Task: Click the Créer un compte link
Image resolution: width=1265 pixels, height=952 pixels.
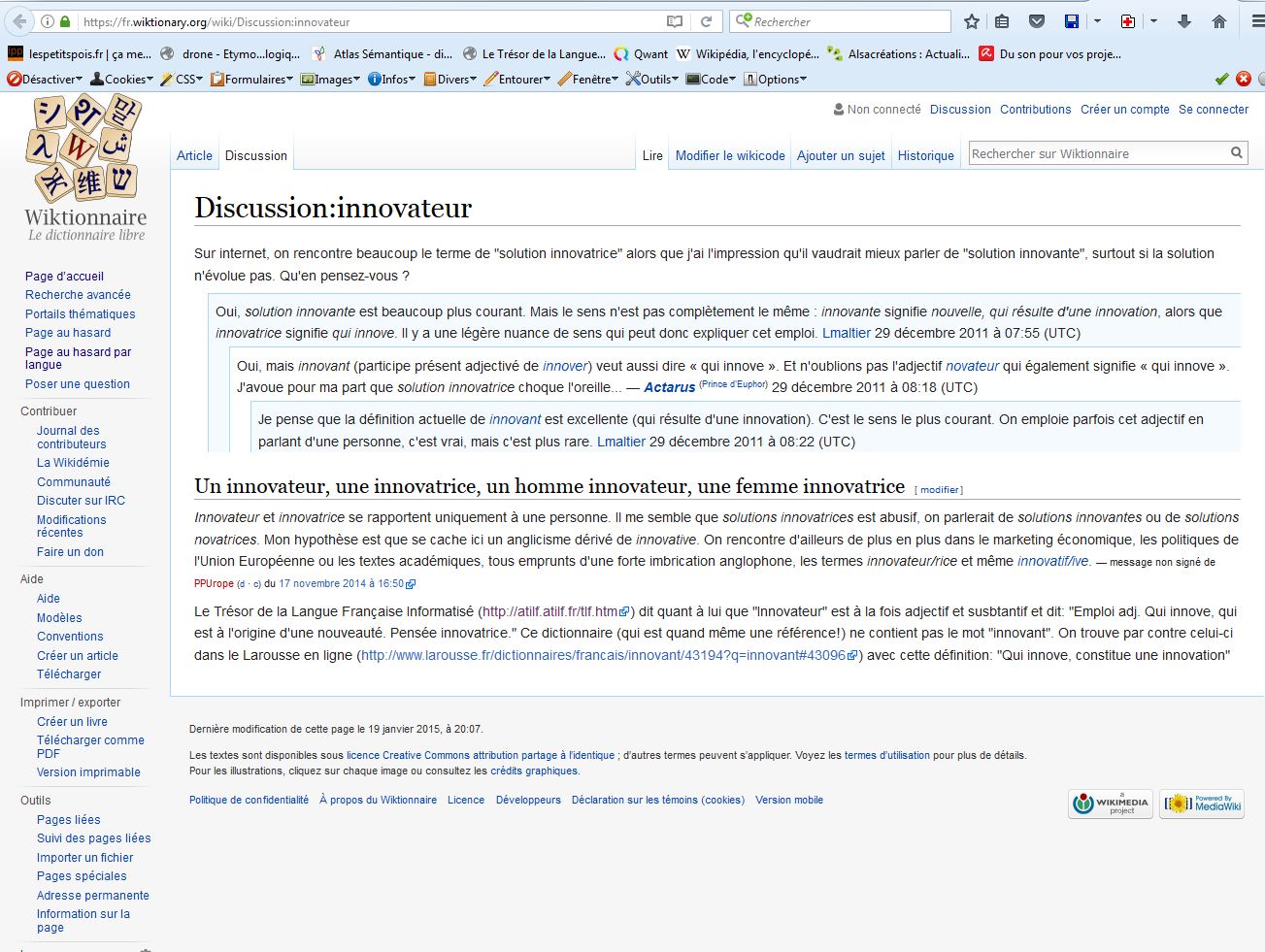Action: pyautogui.click(x=1124, y=110)
